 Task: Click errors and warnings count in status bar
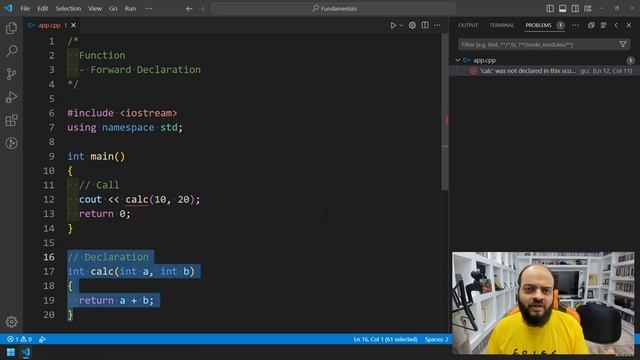(x=19, y=339)
